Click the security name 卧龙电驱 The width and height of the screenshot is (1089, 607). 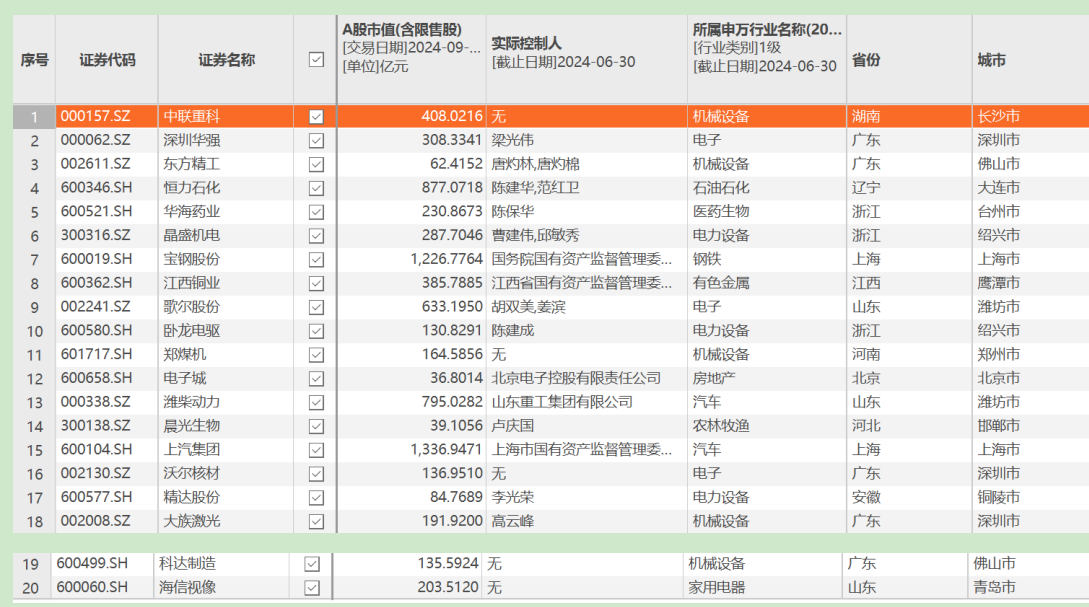[192, 331]
